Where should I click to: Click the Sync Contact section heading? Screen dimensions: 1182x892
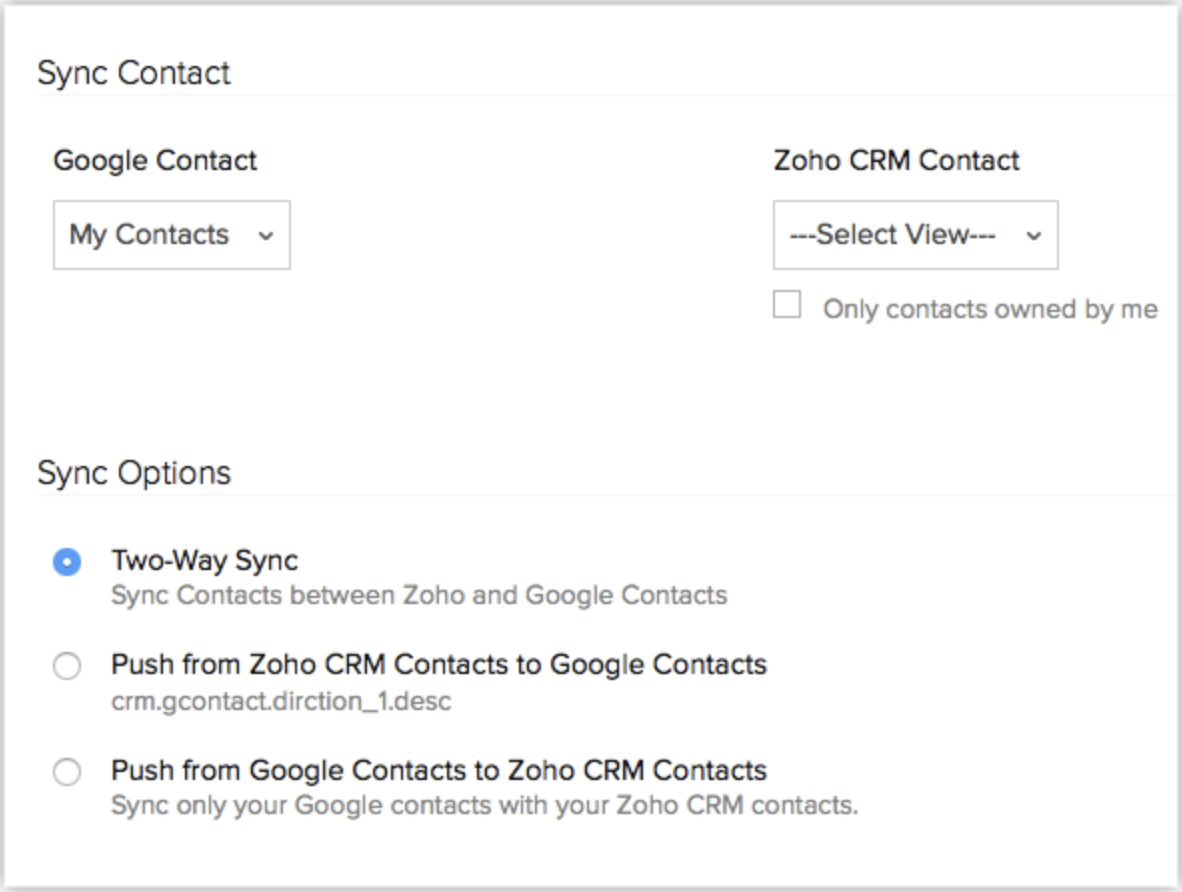tap(134, 73)
